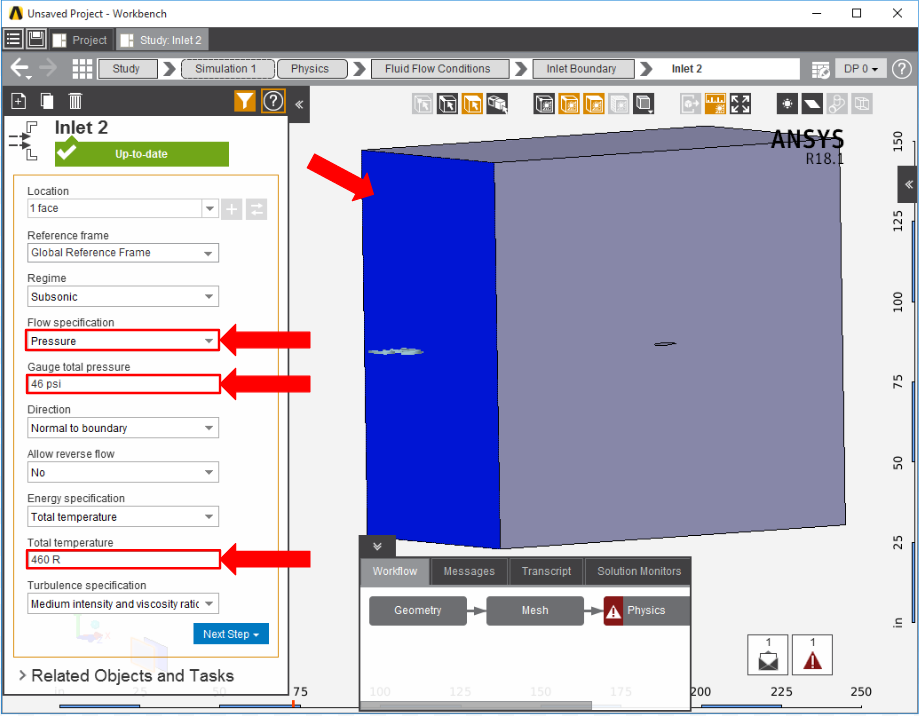Open the Regime Subsonic dropdown
Viewport: 919px width, 716px height.
122,296
